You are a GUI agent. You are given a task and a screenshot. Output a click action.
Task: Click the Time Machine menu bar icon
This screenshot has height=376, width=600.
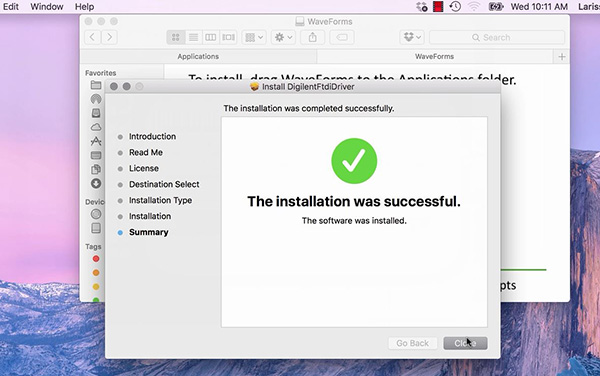pos(455,7)
